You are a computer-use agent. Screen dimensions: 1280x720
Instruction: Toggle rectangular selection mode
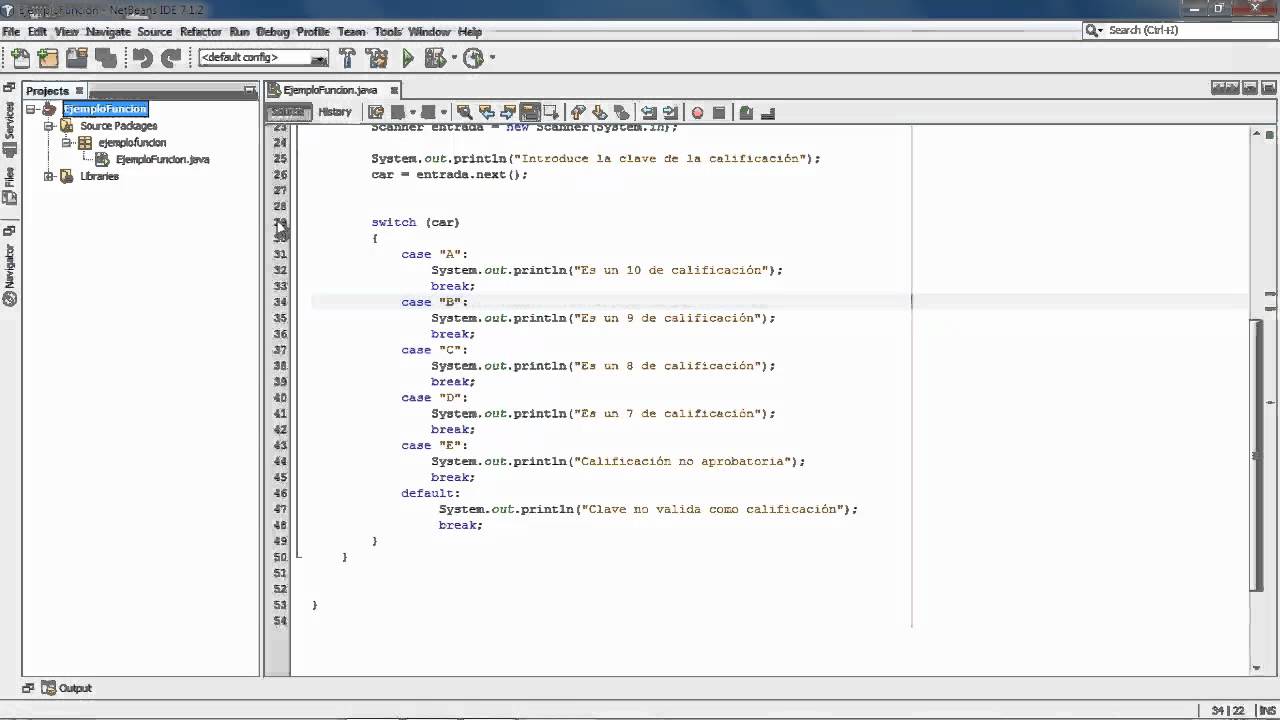click(551, 112)
